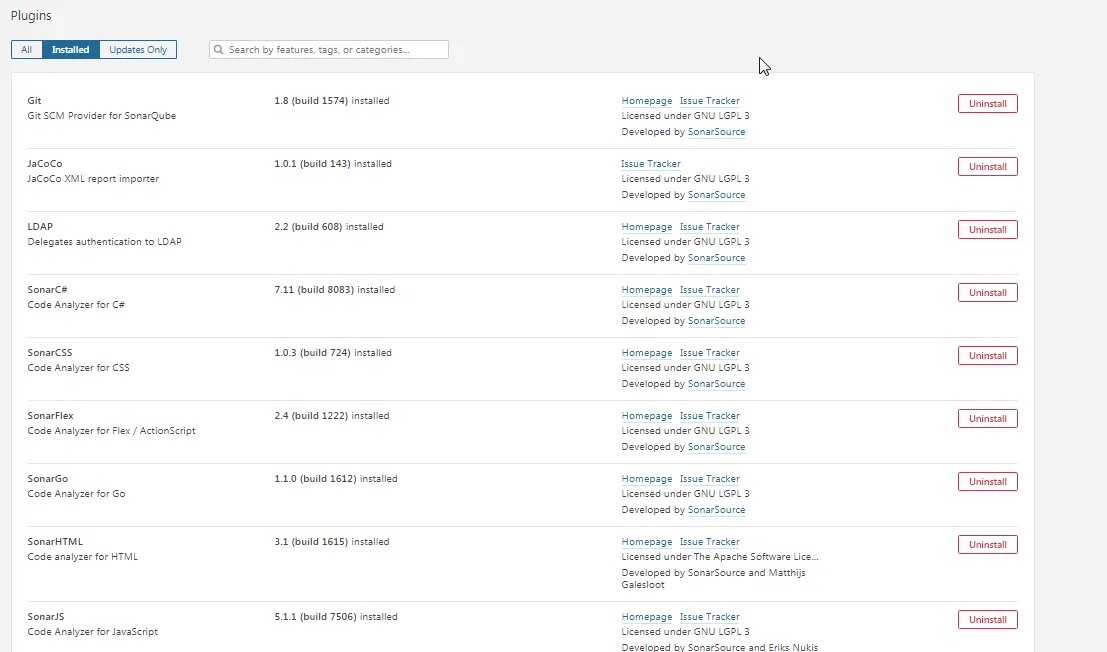Uninstall the SonarHTML plugin
Image resolution: width=1107 pixels, height=652 pixels.
(988, 545)
